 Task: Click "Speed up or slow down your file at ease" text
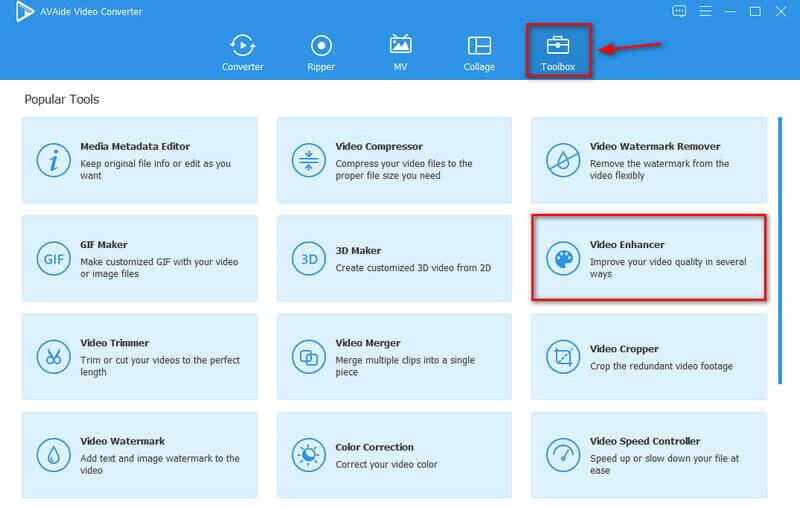point(664,464)
